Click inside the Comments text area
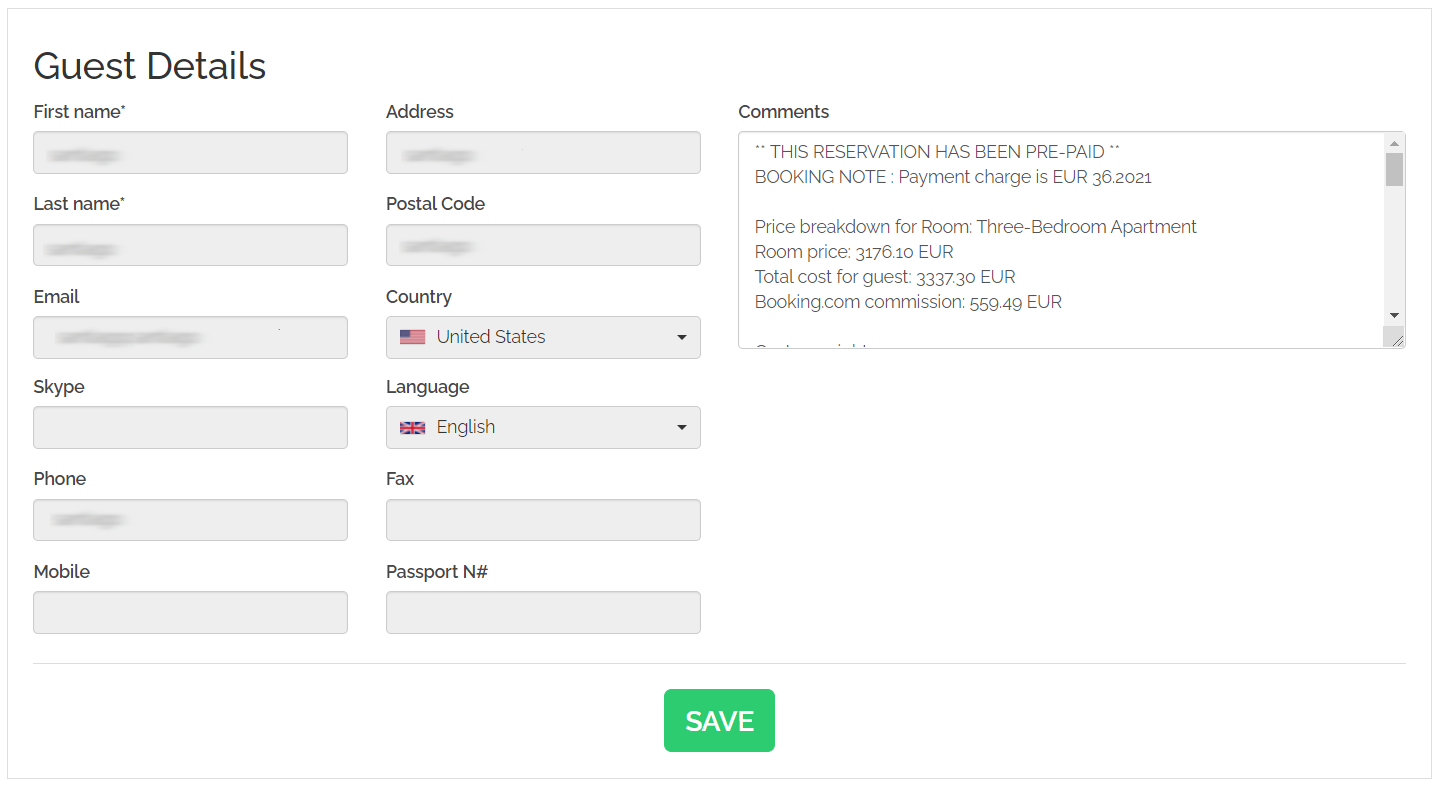This screenshot has width=1438, height=786. tap(1060, 240)
